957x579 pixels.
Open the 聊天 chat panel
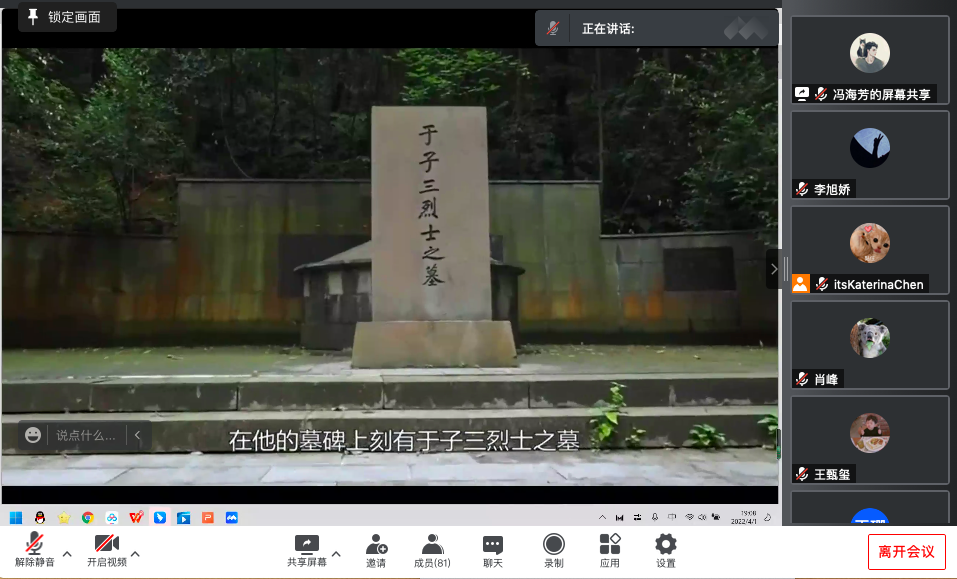492,550
